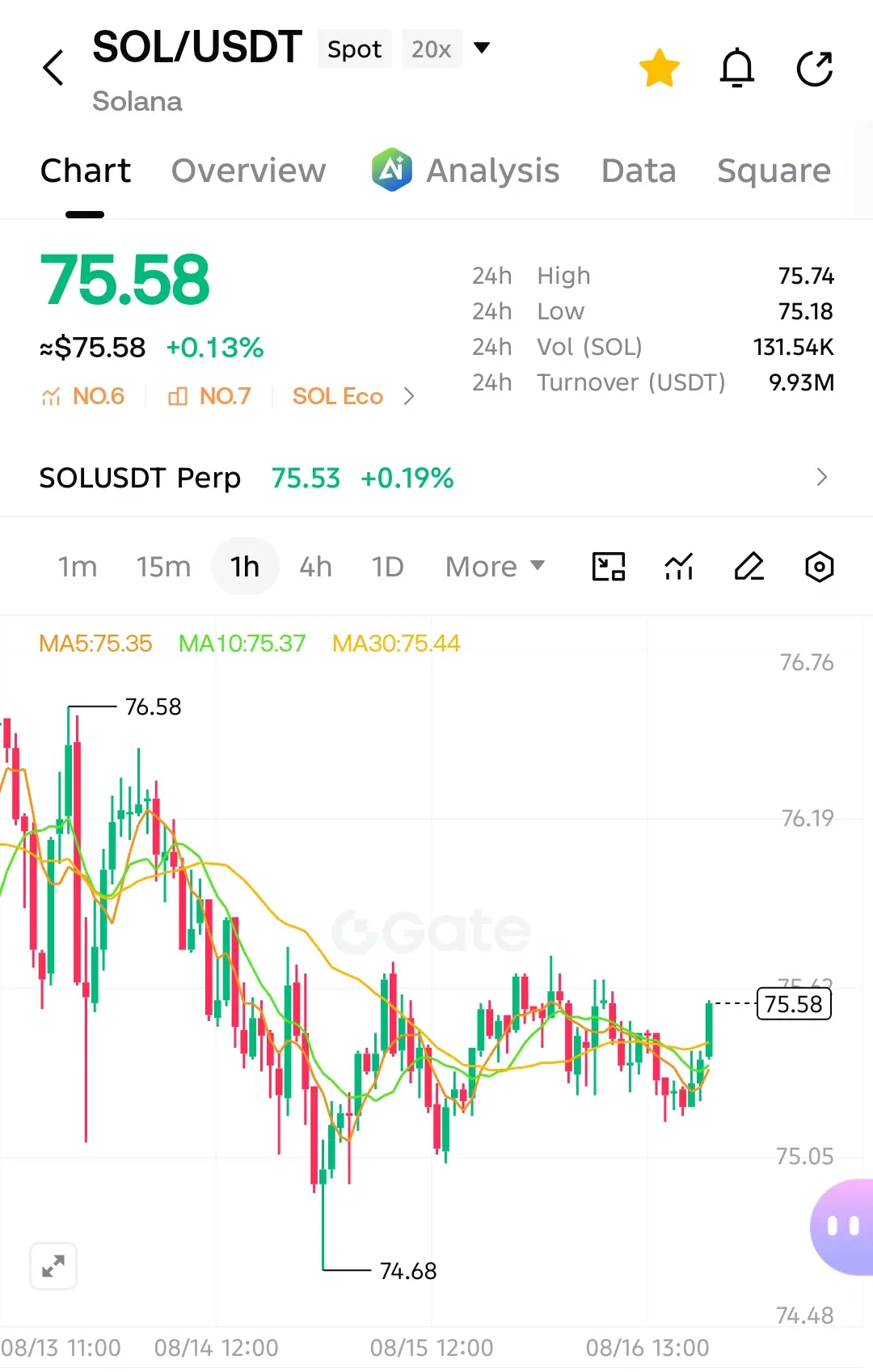Open the NO.6 ranking link
Viewport: 873px width, 1372px height.
coord(82,396)
